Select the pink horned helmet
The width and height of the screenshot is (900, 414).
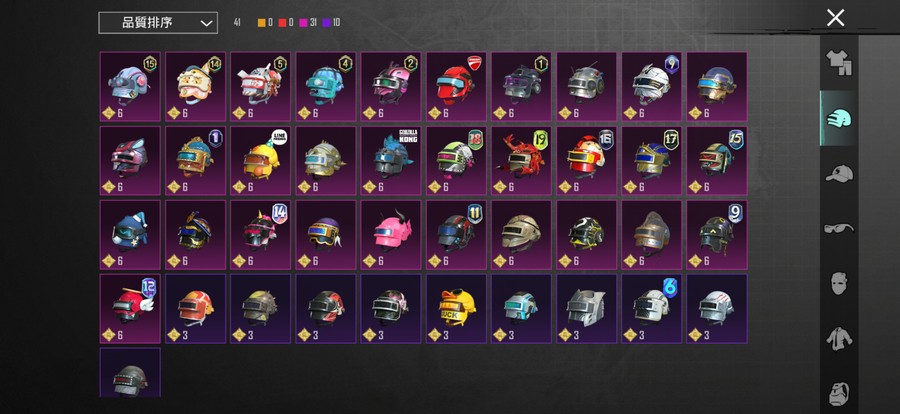tap(391, 235)
